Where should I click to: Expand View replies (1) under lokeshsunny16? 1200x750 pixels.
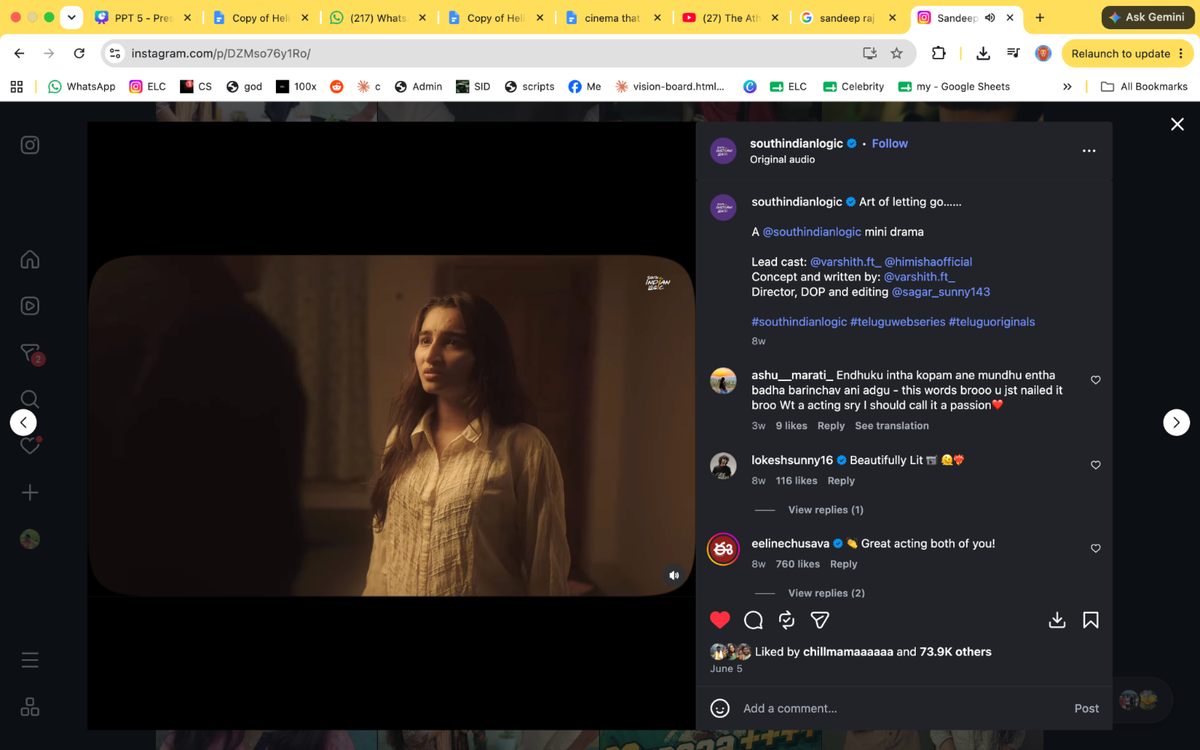826,510
